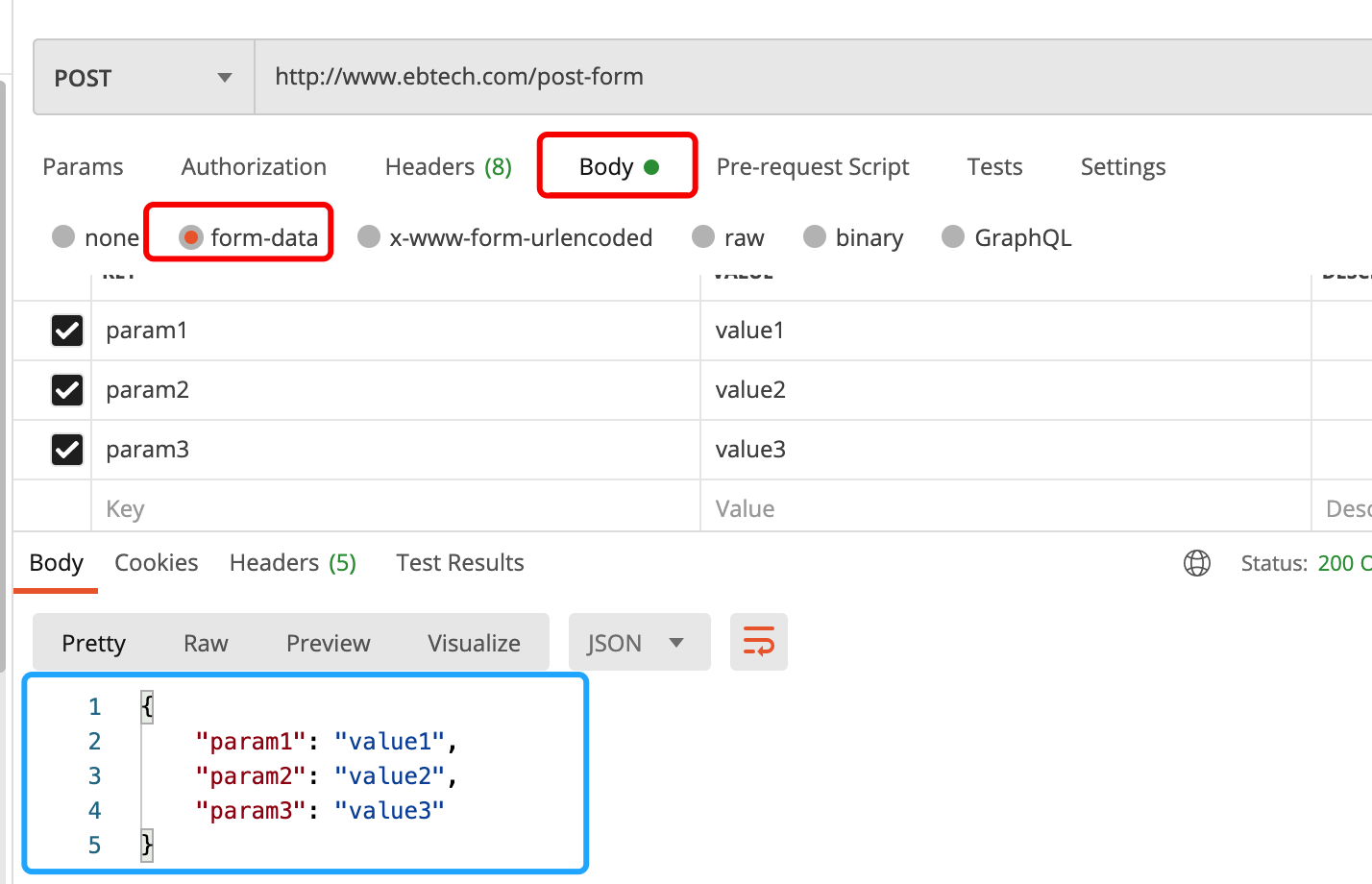
Task: Click the value1 cell
Action: tap(1006, 331)
